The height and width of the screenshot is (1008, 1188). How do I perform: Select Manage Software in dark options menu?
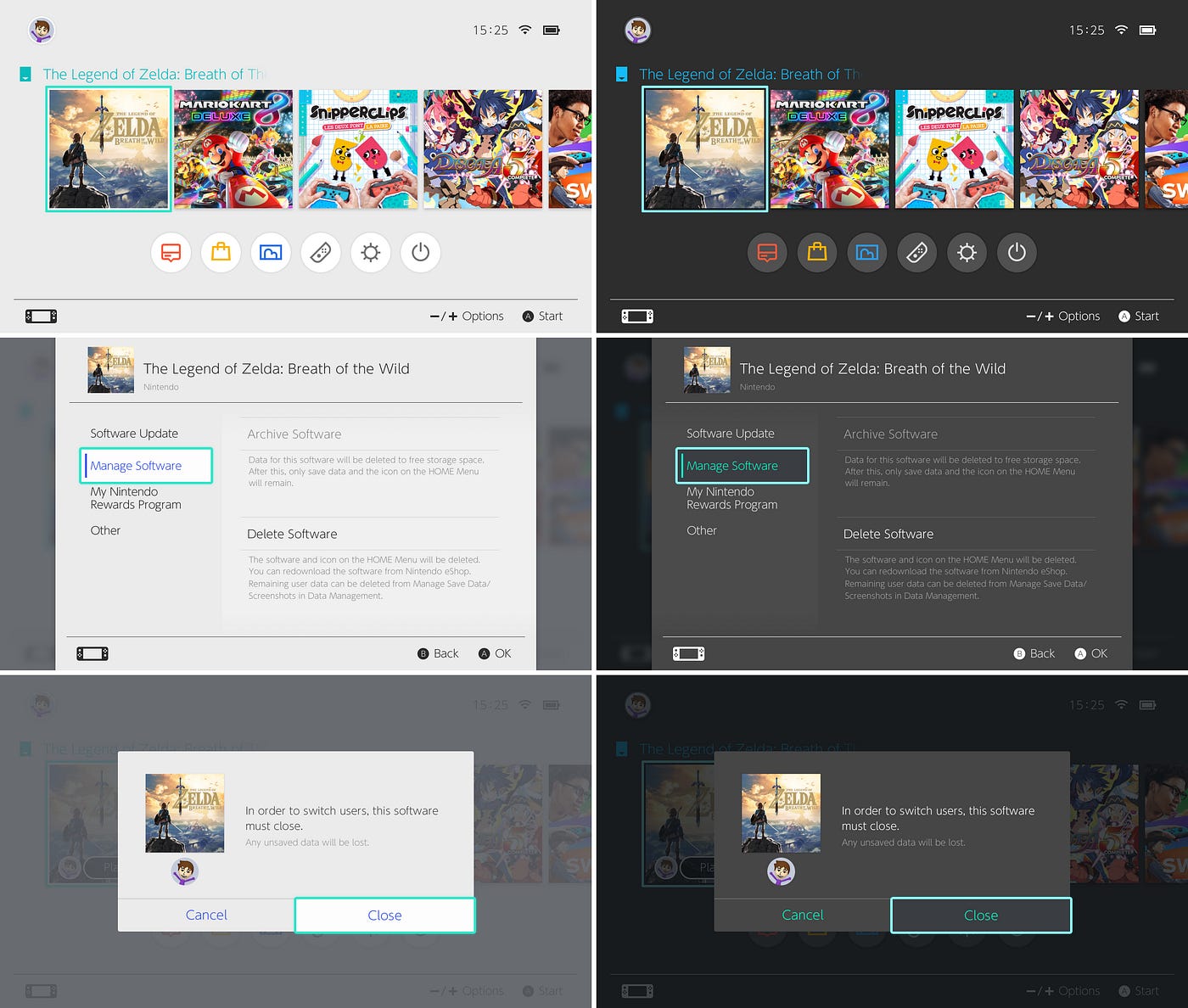[x=742, y=466]
